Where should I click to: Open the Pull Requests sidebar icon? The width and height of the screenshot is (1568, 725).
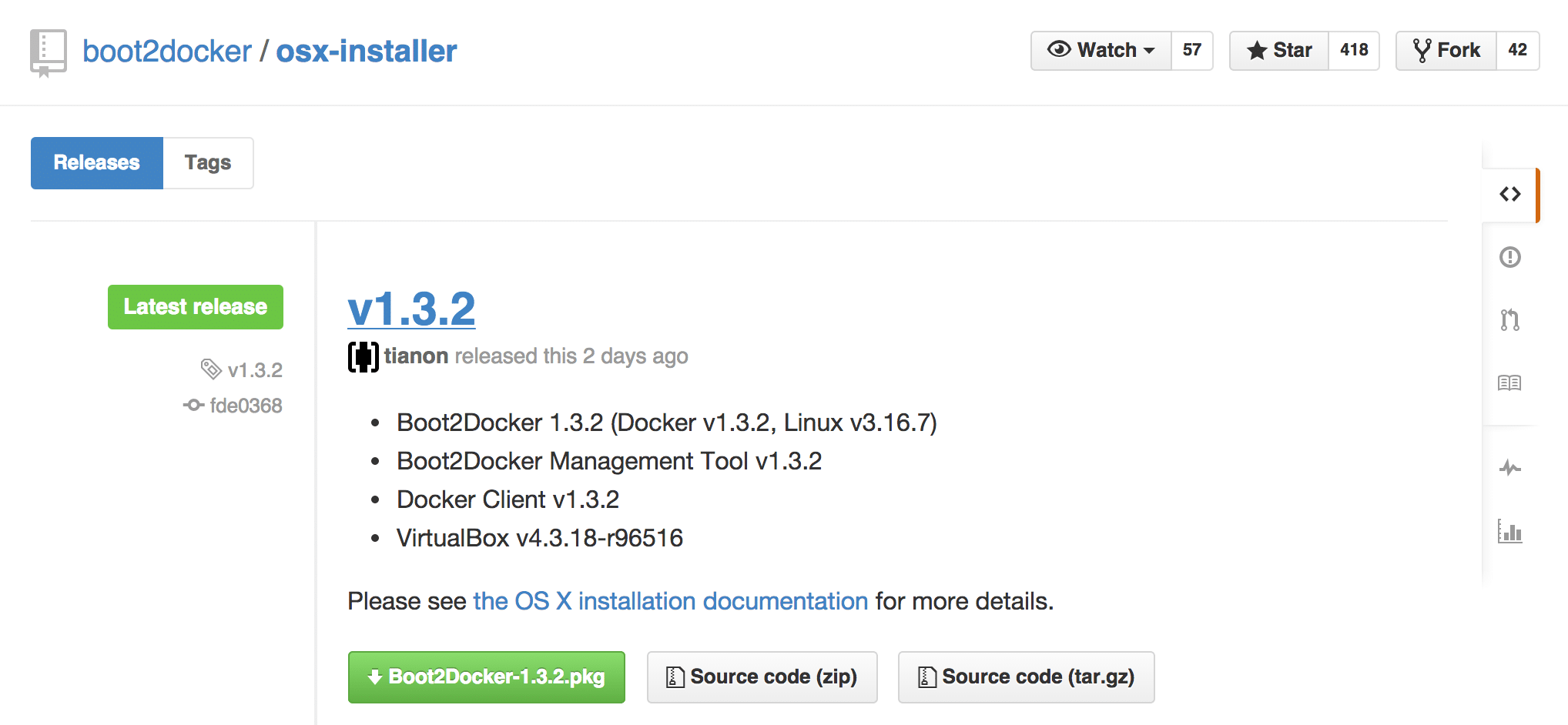1509,319
